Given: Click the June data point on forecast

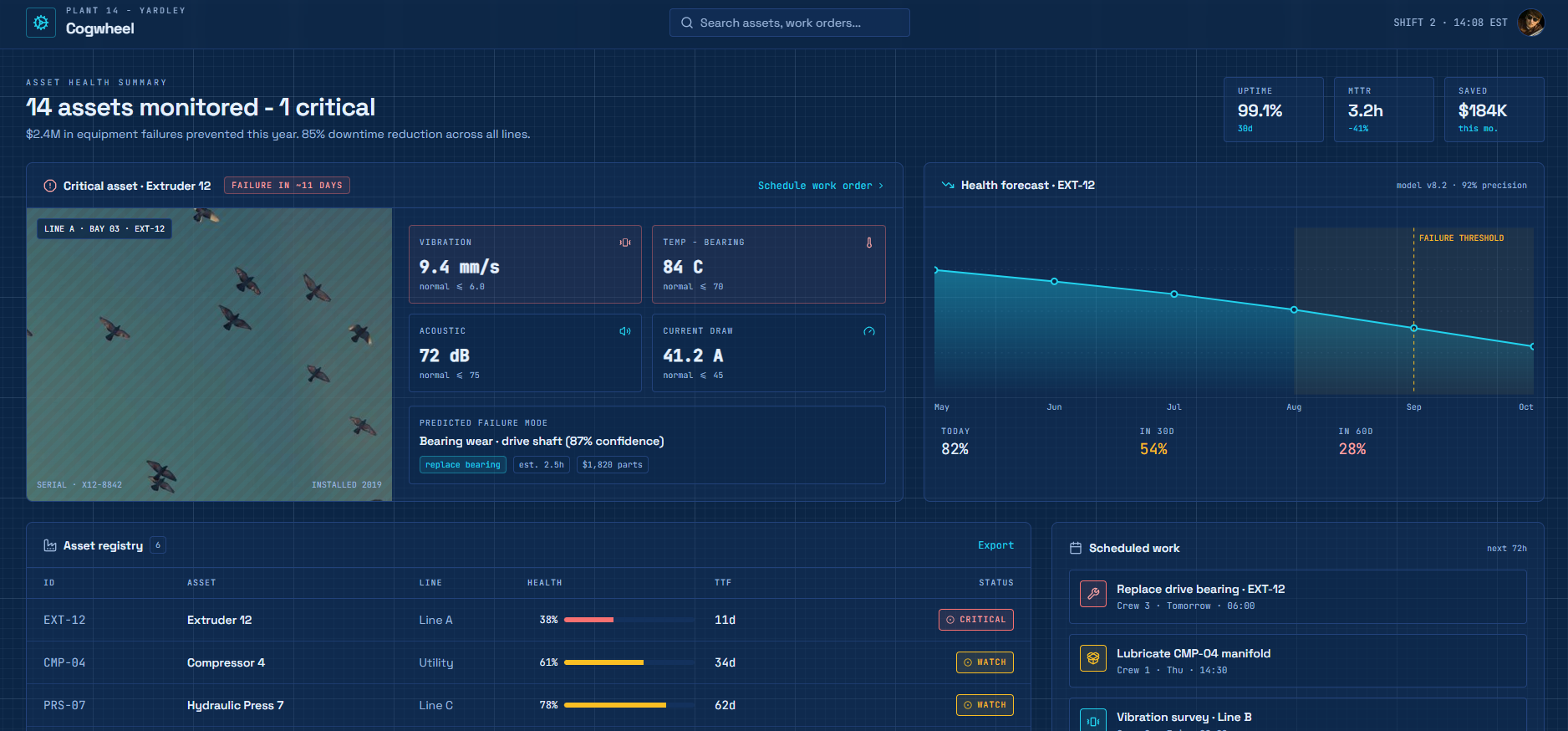Looking at the screenshot, I should (x=1054, y=281).
